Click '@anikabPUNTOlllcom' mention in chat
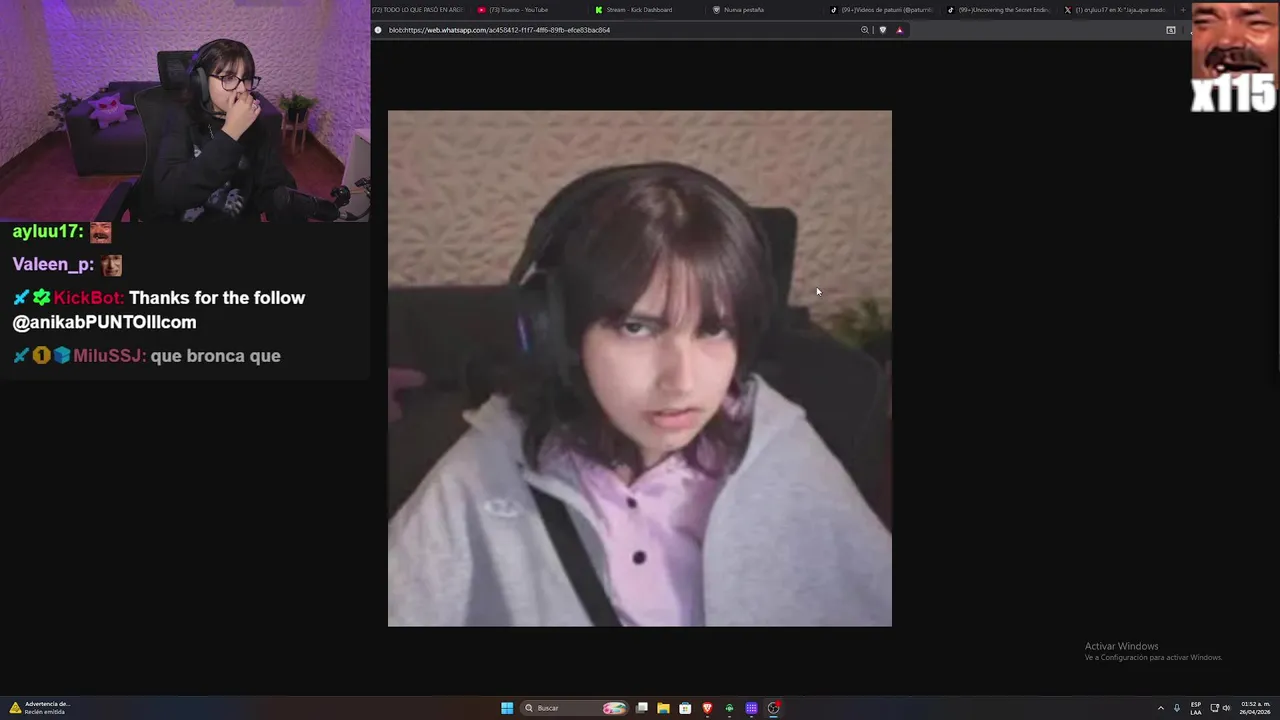This screenshot has height=720, width=1280. point(104,322)
